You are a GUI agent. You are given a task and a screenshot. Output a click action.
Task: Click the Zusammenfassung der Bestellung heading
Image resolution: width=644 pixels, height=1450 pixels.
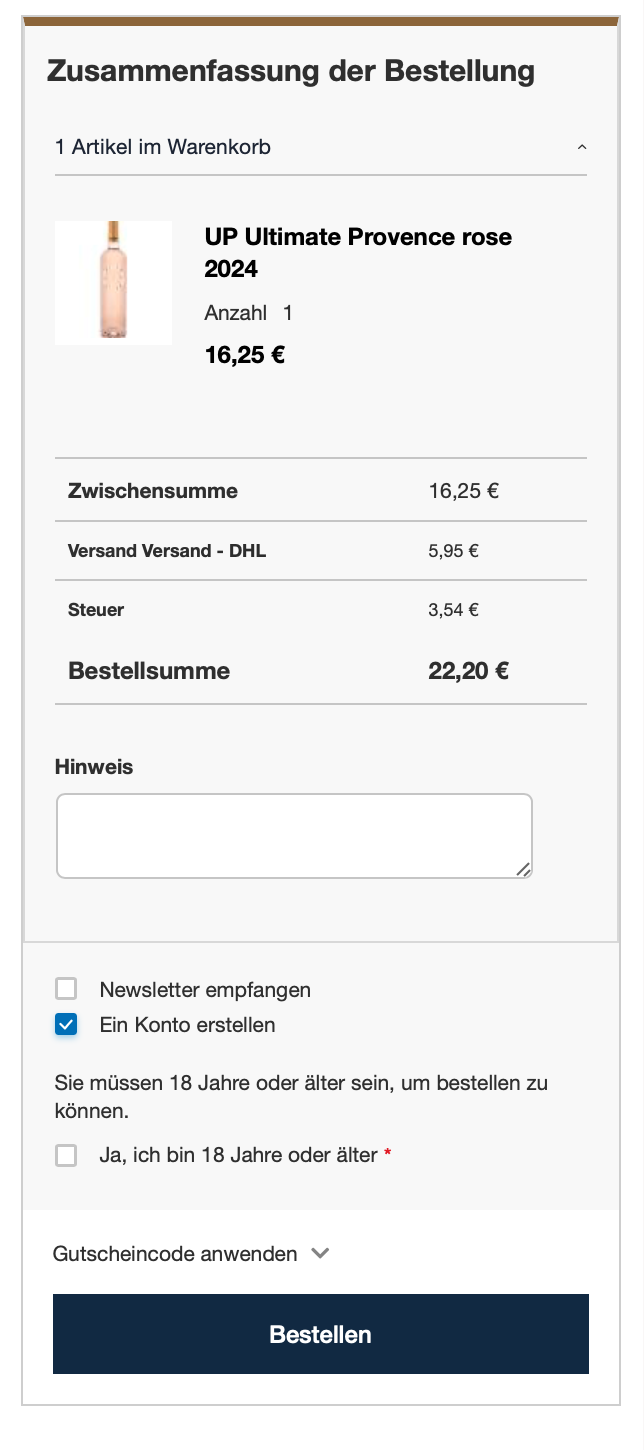tap(290, 71)
